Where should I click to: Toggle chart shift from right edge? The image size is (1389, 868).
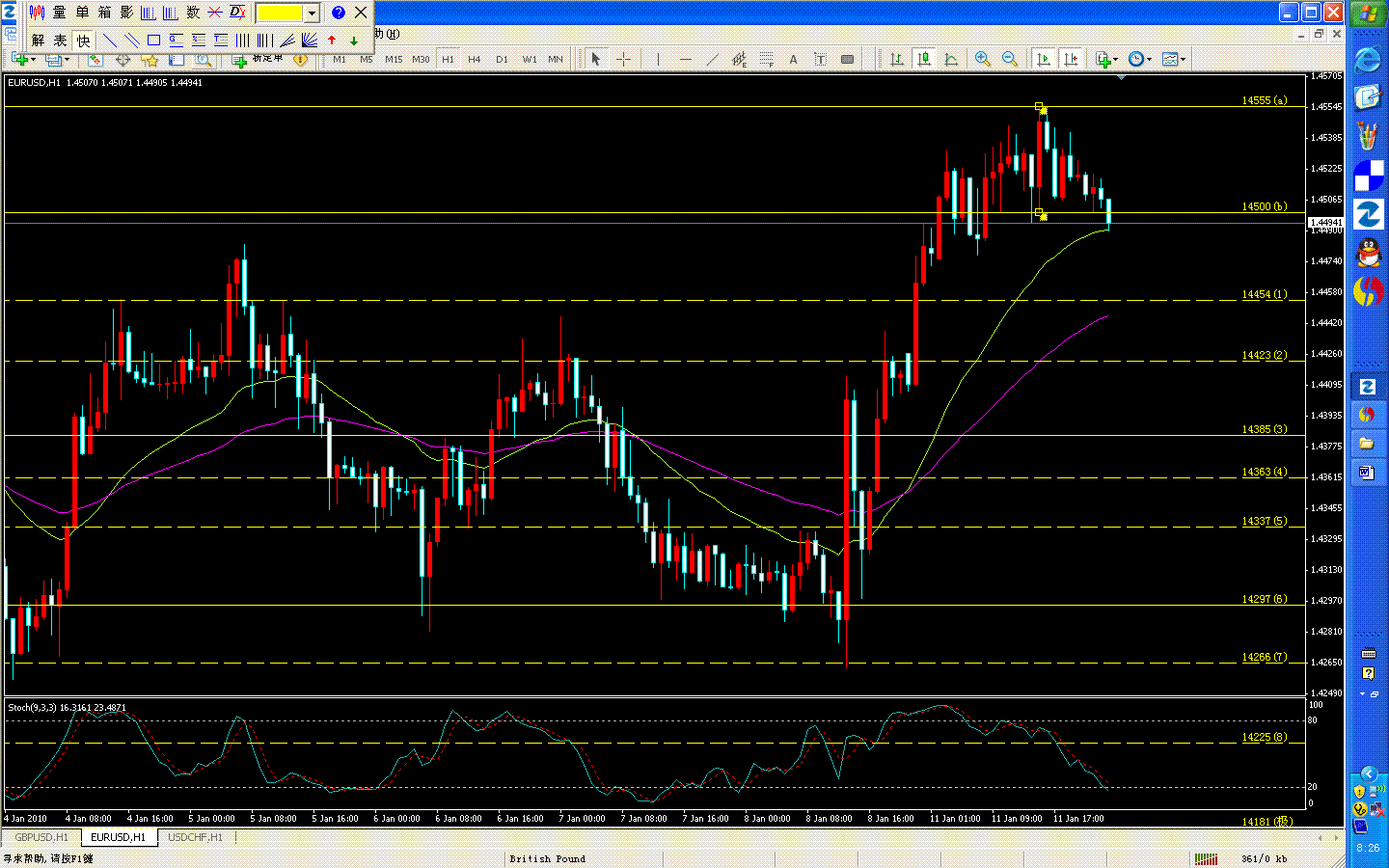(1070, 59)
